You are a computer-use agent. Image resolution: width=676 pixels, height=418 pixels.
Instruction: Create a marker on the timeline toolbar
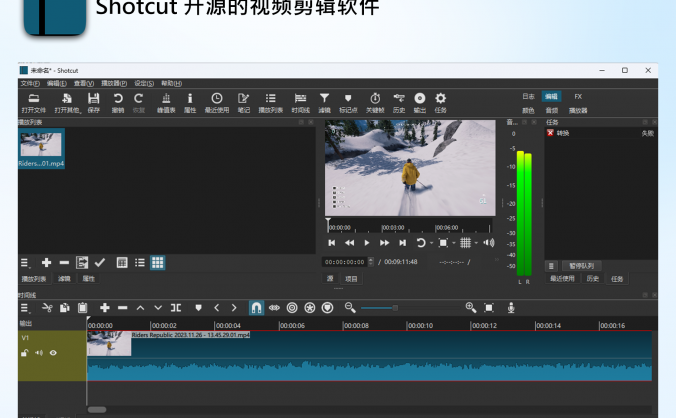(x=198, y=308)
